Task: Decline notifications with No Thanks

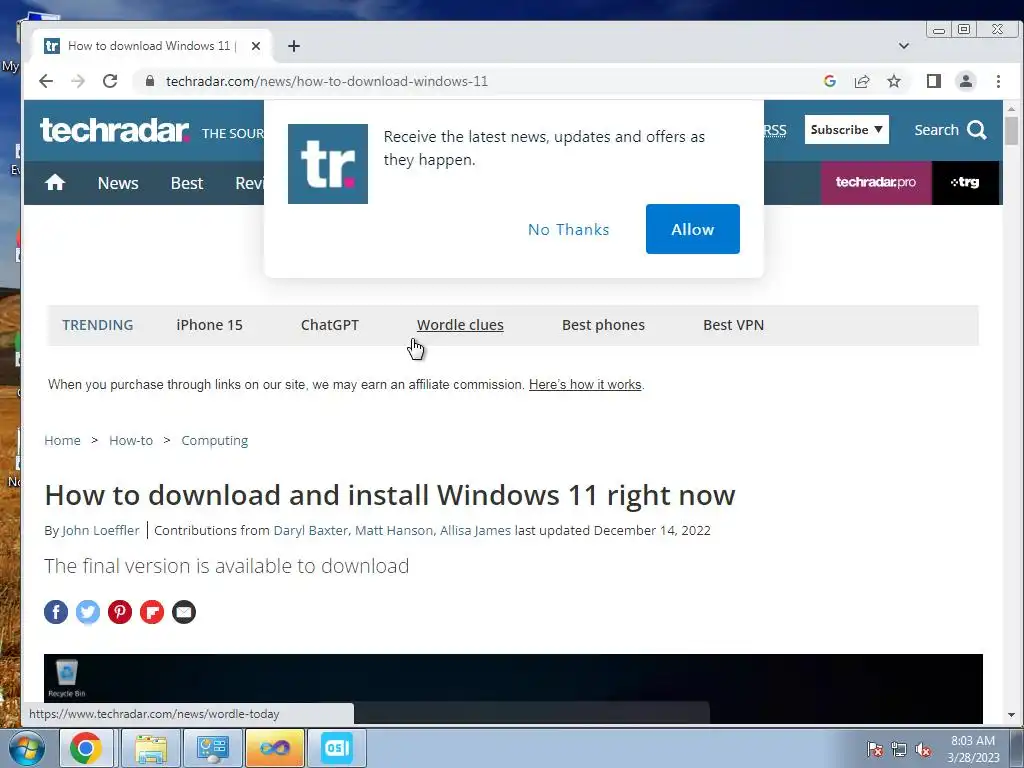Action: 568,229
